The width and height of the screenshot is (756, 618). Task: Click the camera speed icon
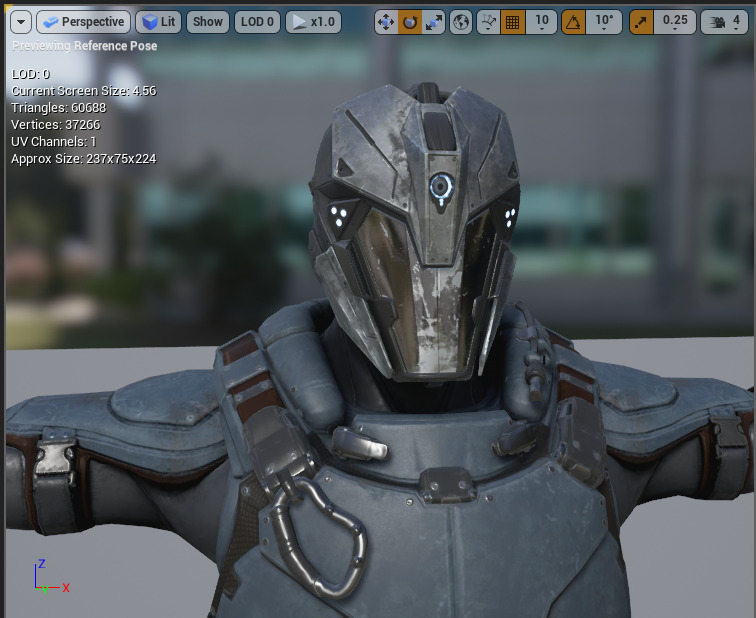coord(717,21)
